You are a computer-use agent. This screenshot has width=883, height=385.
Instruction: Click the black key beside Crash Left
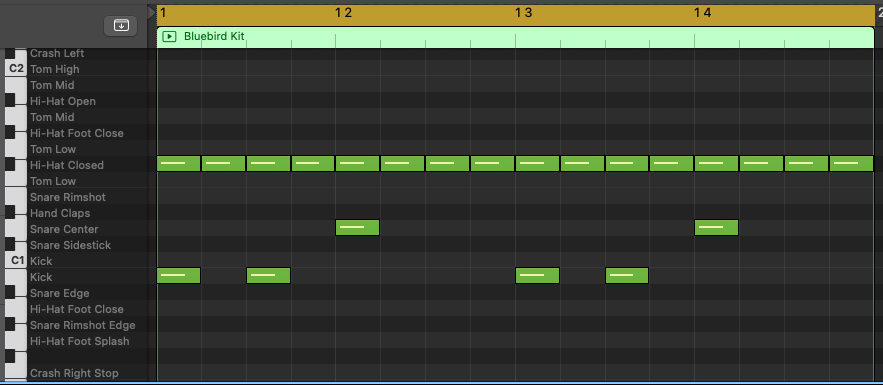pyautogui.click(x=10, y=53)
